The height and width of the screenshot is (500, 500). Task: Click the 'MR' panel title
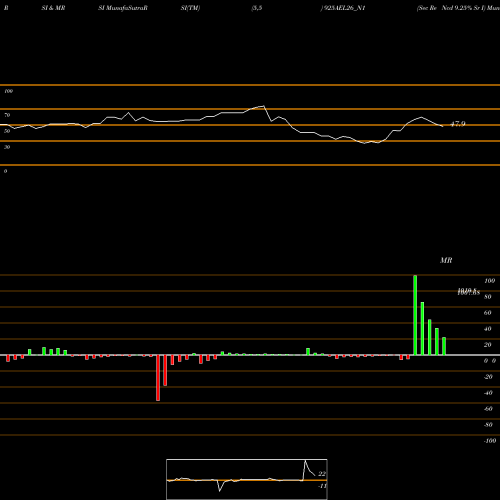click(446, 260)
